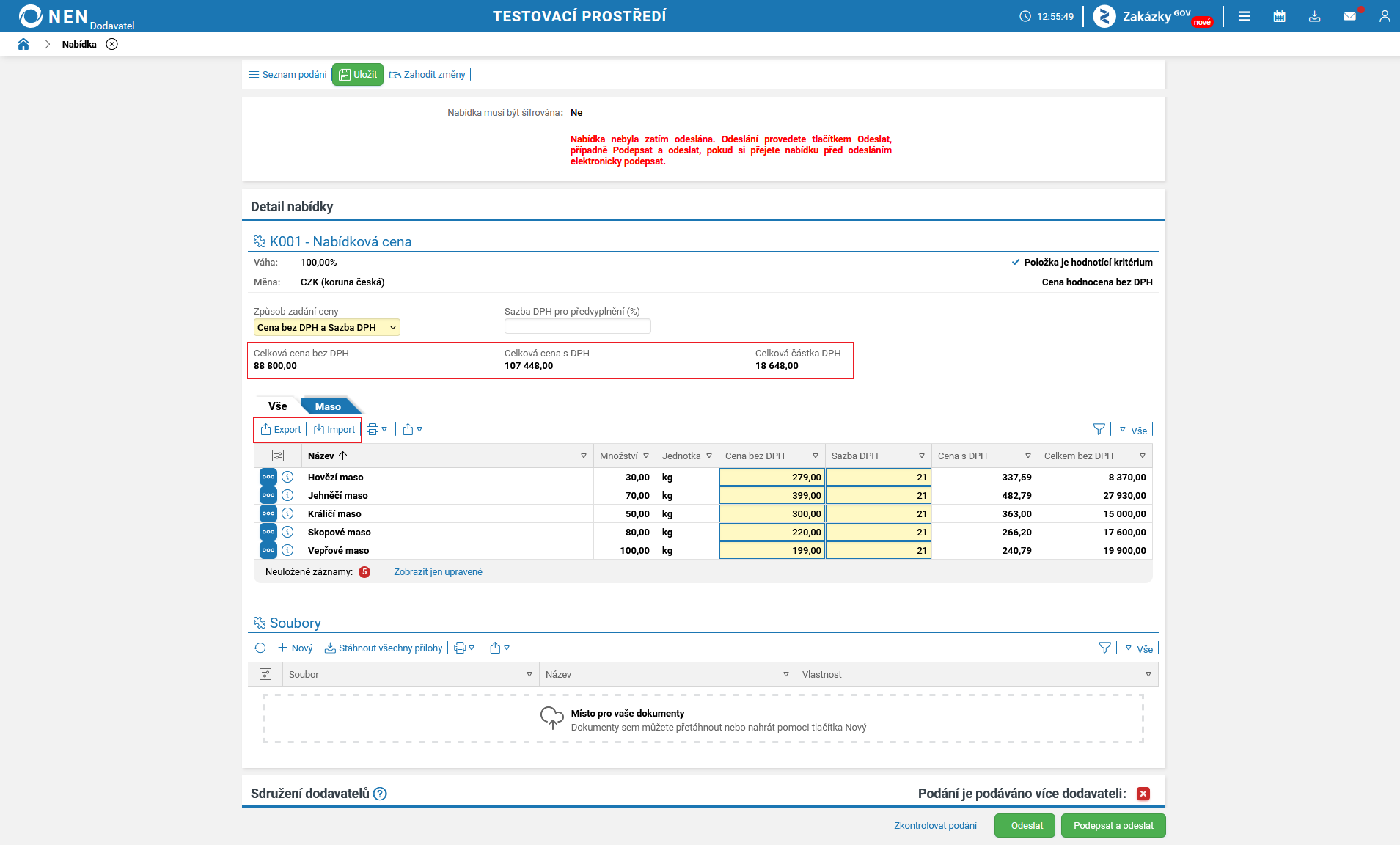The width and height of the screenshot is (1400, 845).
Task: Open the Cena bez DPH column filter
Action: 815,456
